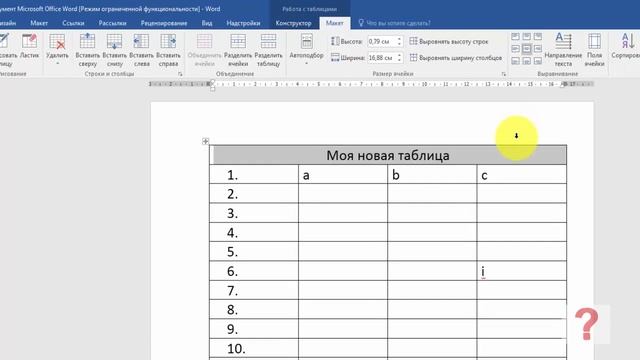Align cell text bottom left
Screen dimensions: 640x360
[516, 61]
